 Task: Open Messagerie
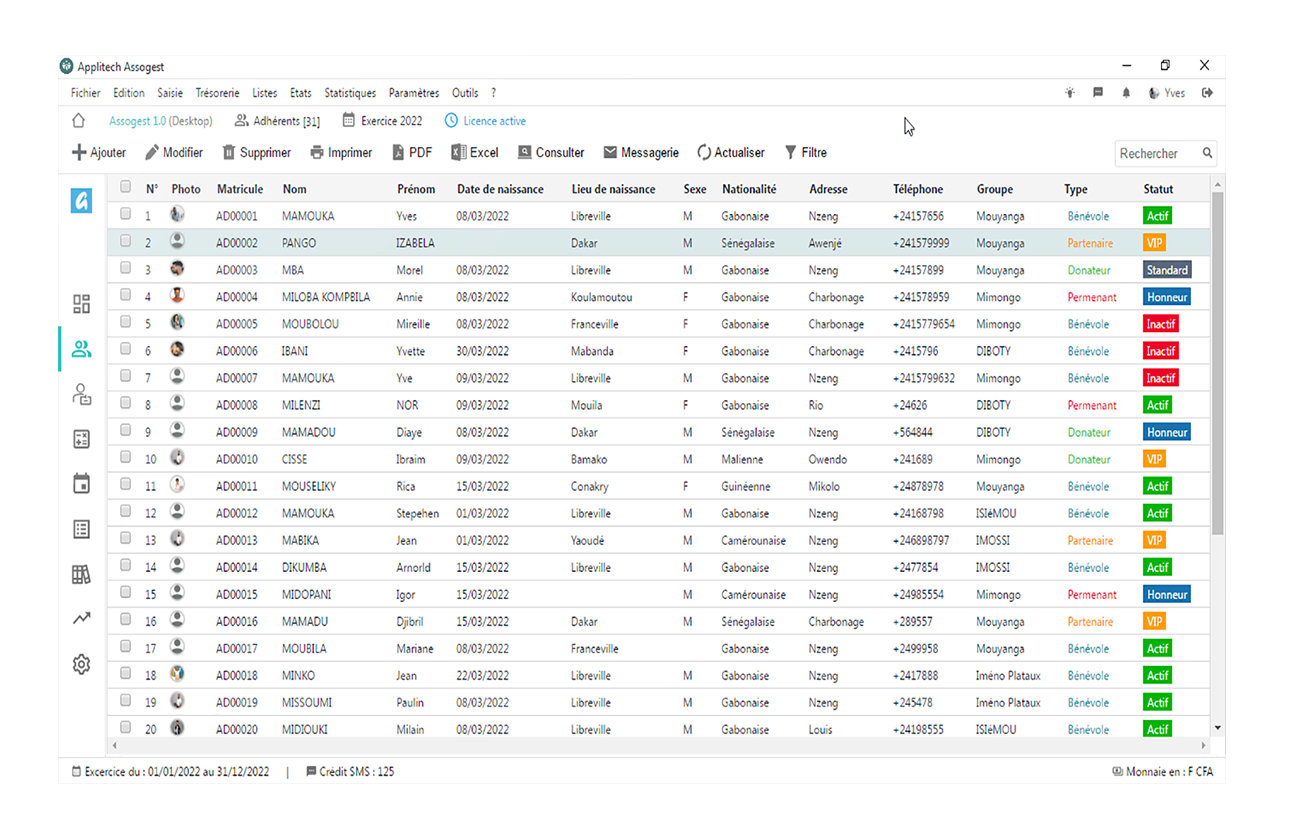(x=641, y=153)
